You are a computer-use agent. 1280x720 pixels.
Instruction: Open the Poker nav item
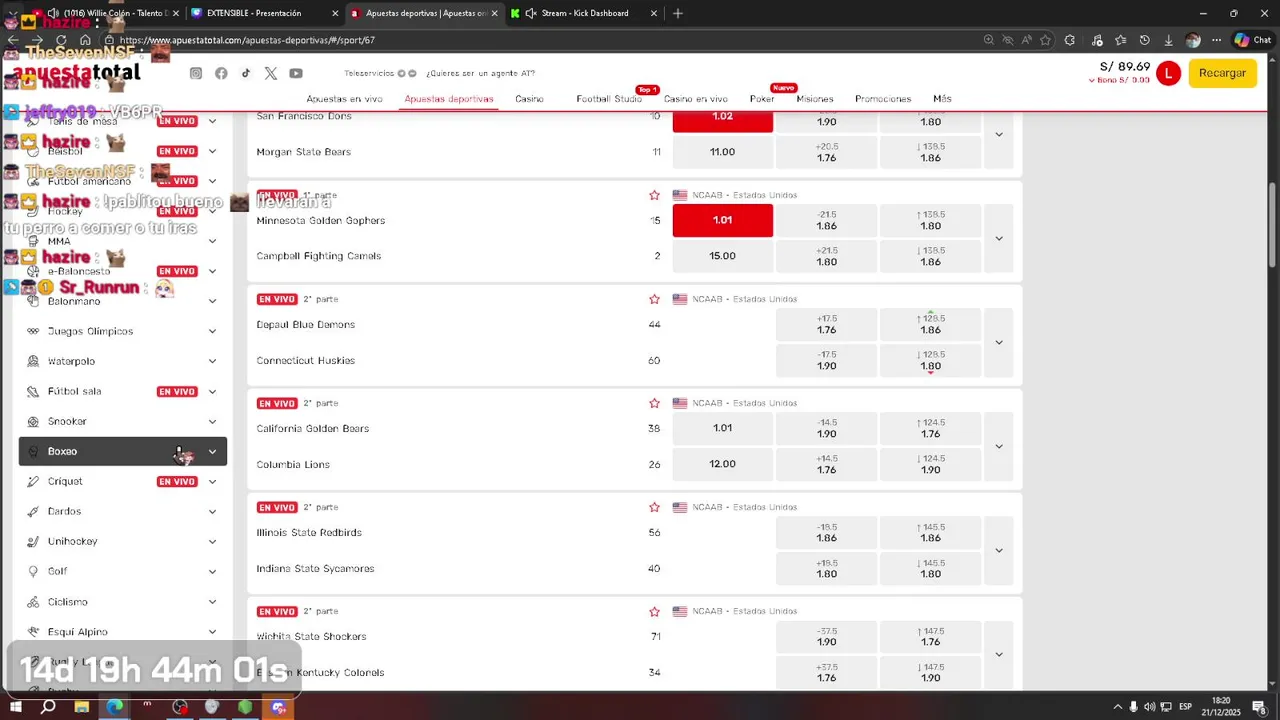762,99
